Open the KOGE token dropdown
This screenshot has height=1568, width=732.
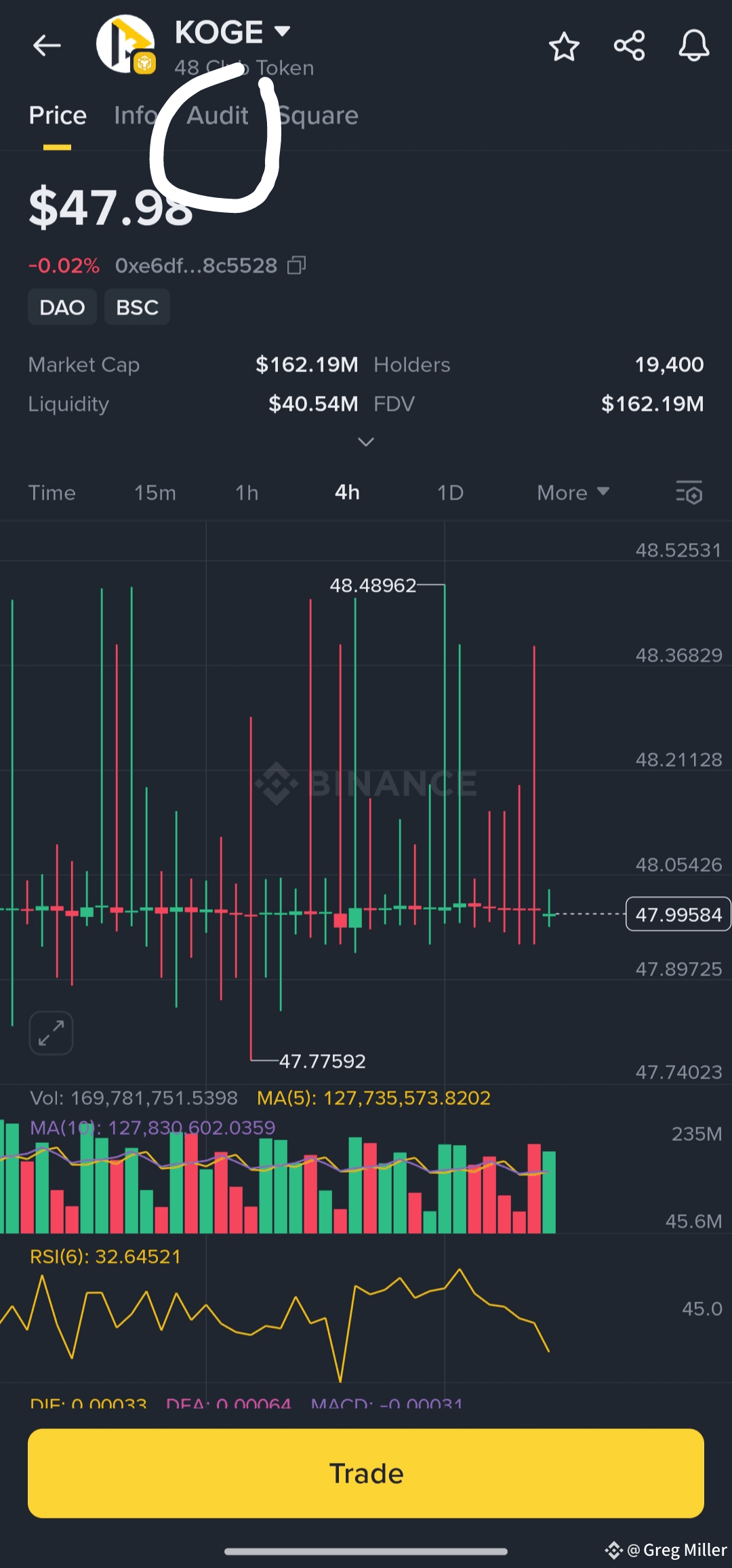coord(282,31)
